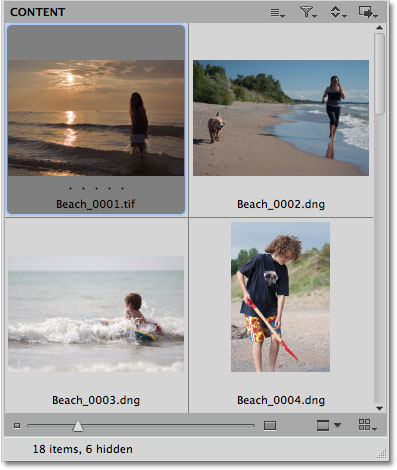This screenshot has height=470, width=397.
Task: Click the Beach_0004.dng file name
Action: [281, 400]
